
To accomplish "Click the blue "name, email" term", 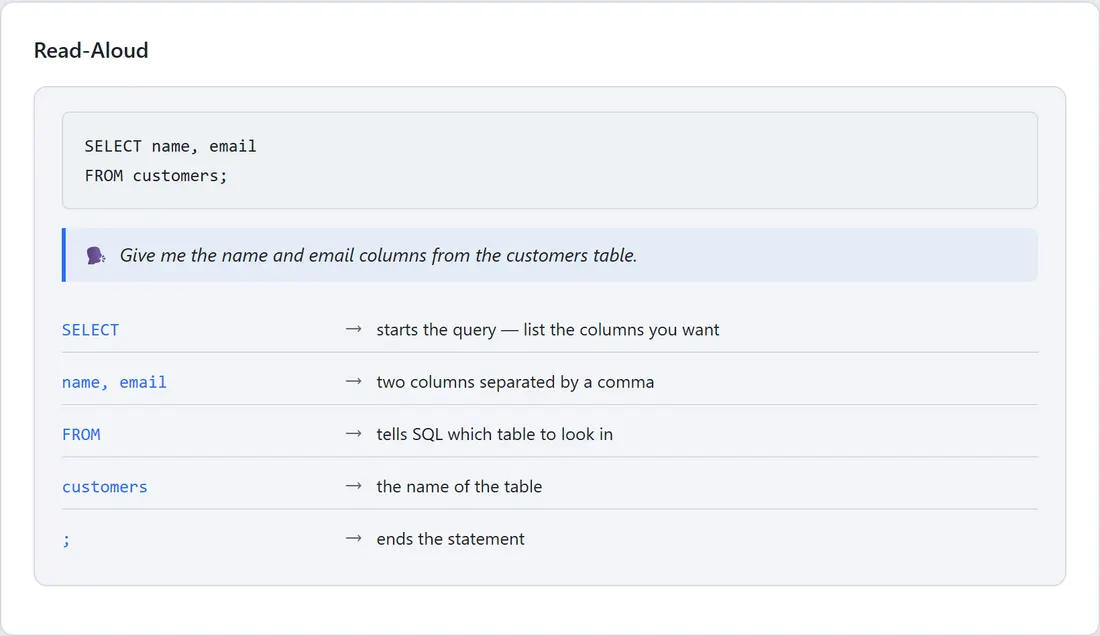I will click(x=114, y=382).
